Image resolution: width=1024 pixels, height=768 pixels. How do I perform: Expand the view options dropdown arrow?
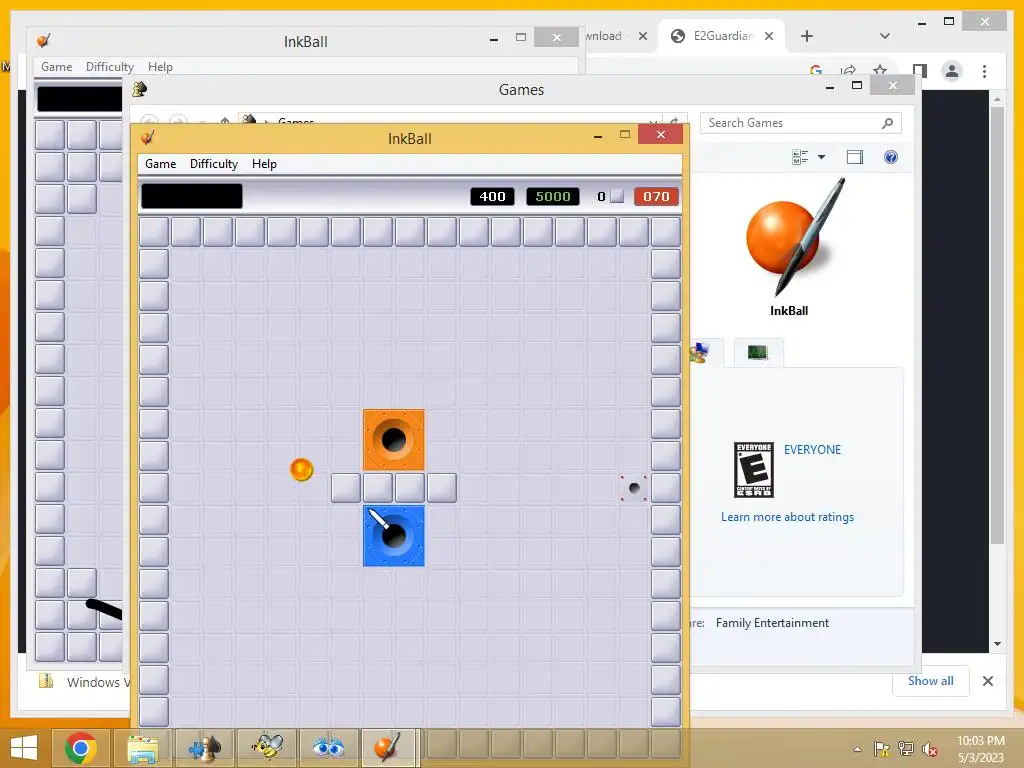822,157
